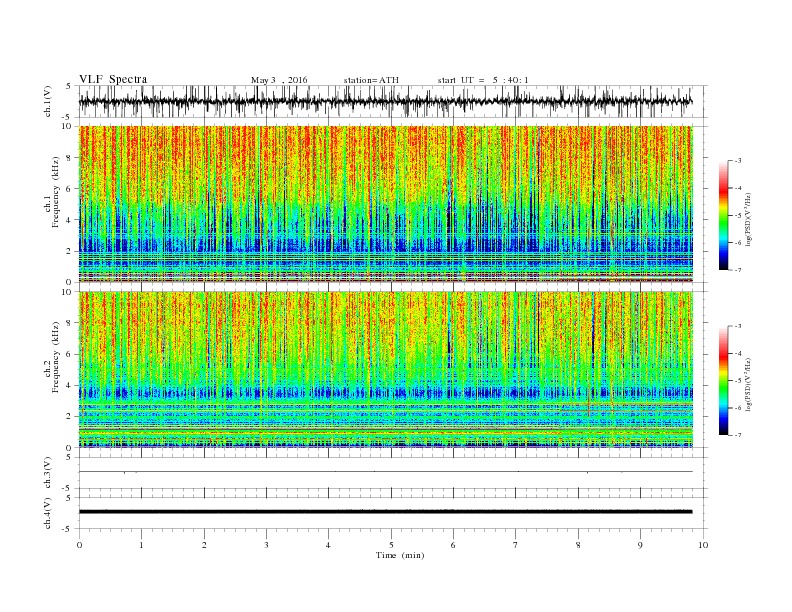The height and width of the screenshot is (612, 792).
Task: Click the "-4" tick on ch.2 colorbar
Action: pyautogui.click(x=738, y=353)
